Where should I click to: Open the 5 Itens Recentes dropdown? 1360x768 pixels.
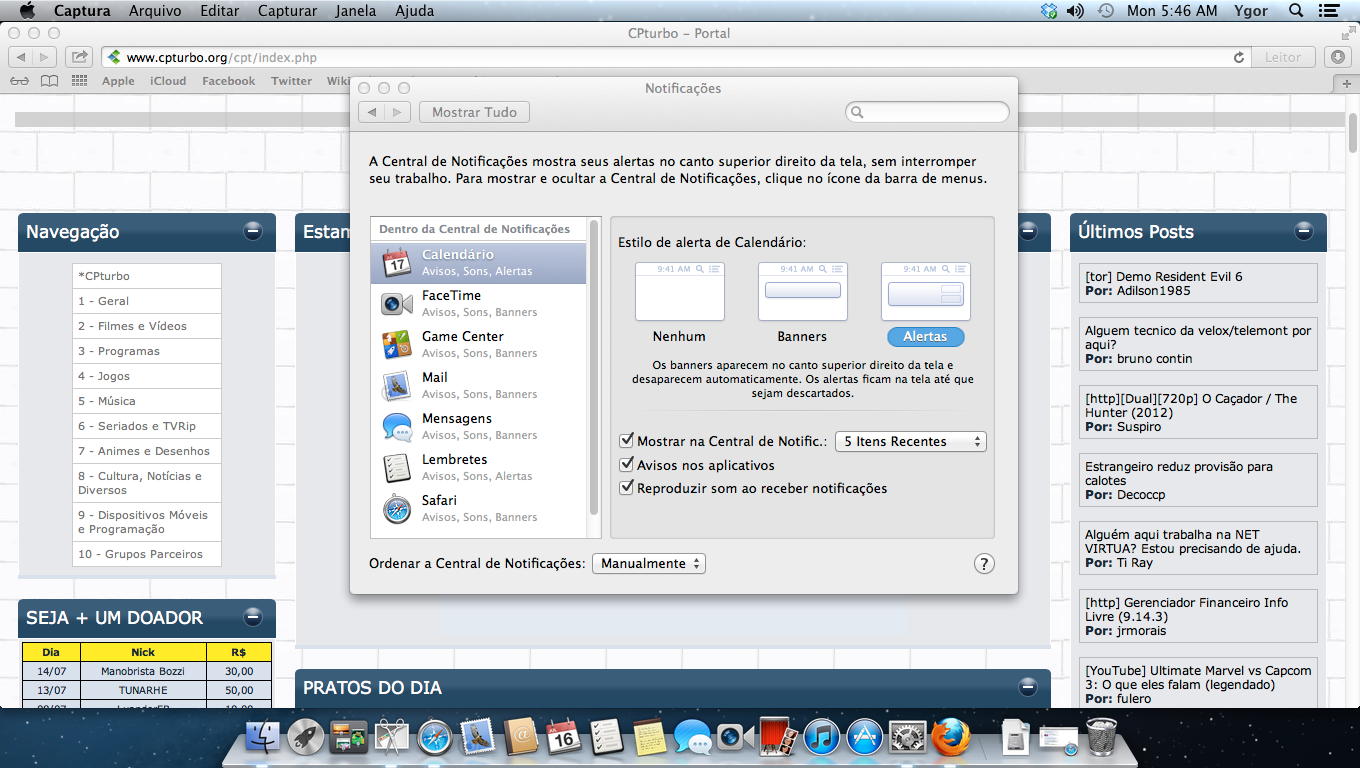click(x=910, y=441)
